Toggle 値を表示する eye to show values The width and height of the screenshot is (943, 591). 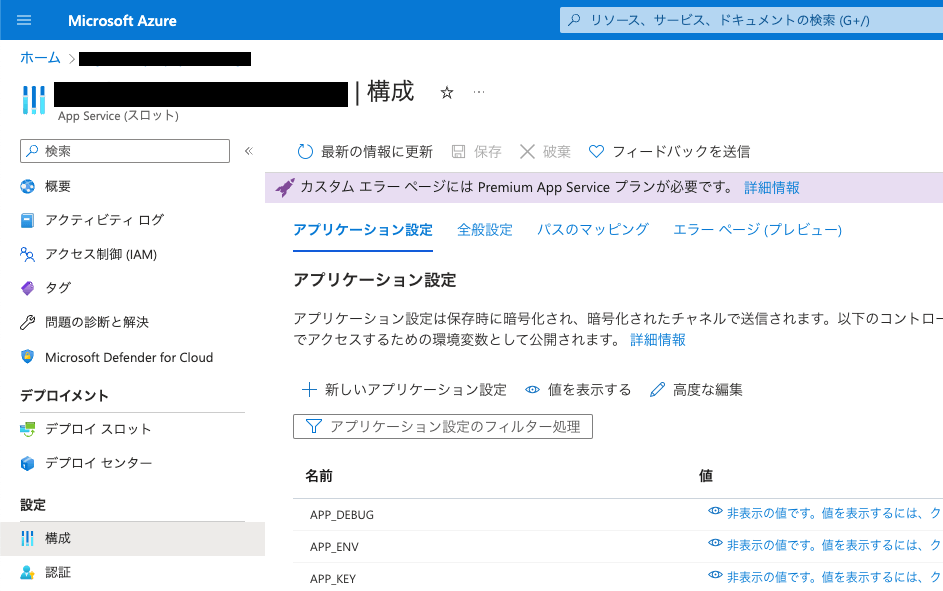tap(532, 390)
